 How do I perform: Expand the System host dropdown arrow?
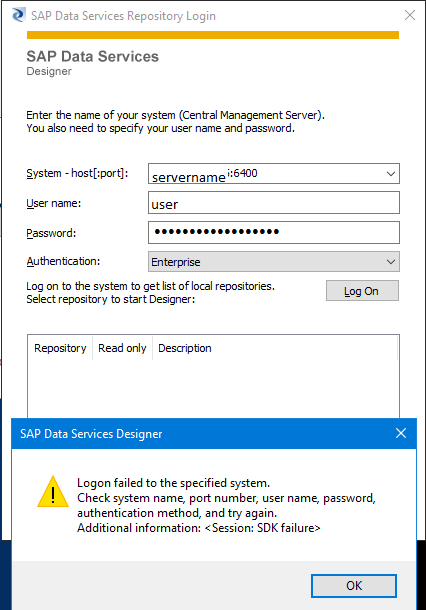click(x=391, y=174)
